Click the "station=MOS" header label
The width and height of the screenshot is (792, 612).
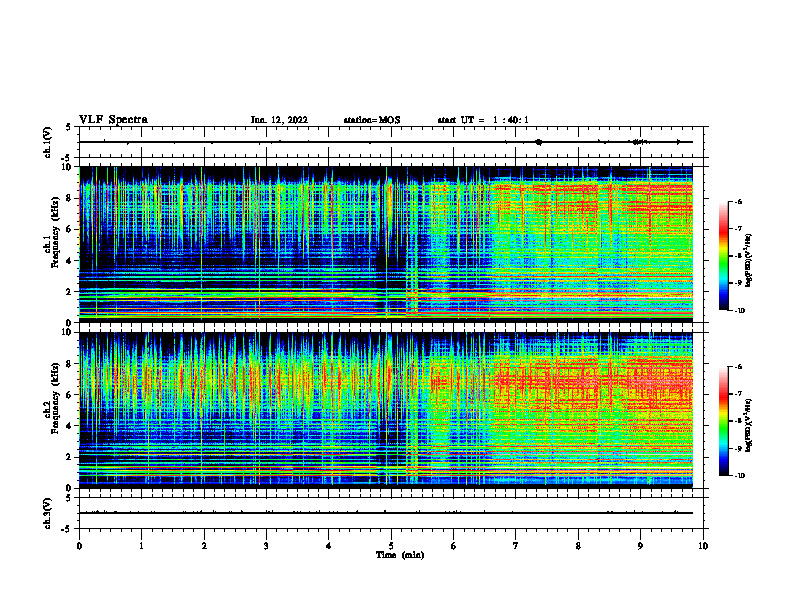click(372, 120)
